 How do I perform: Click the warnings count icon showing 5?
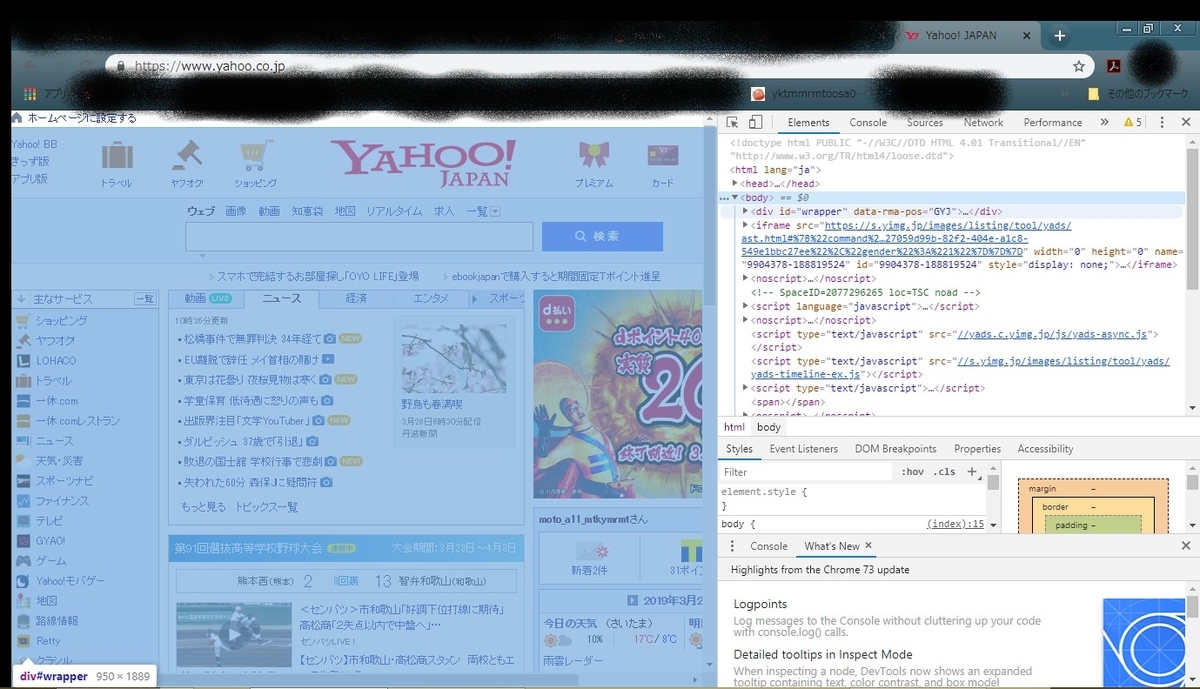[1133, 122]
